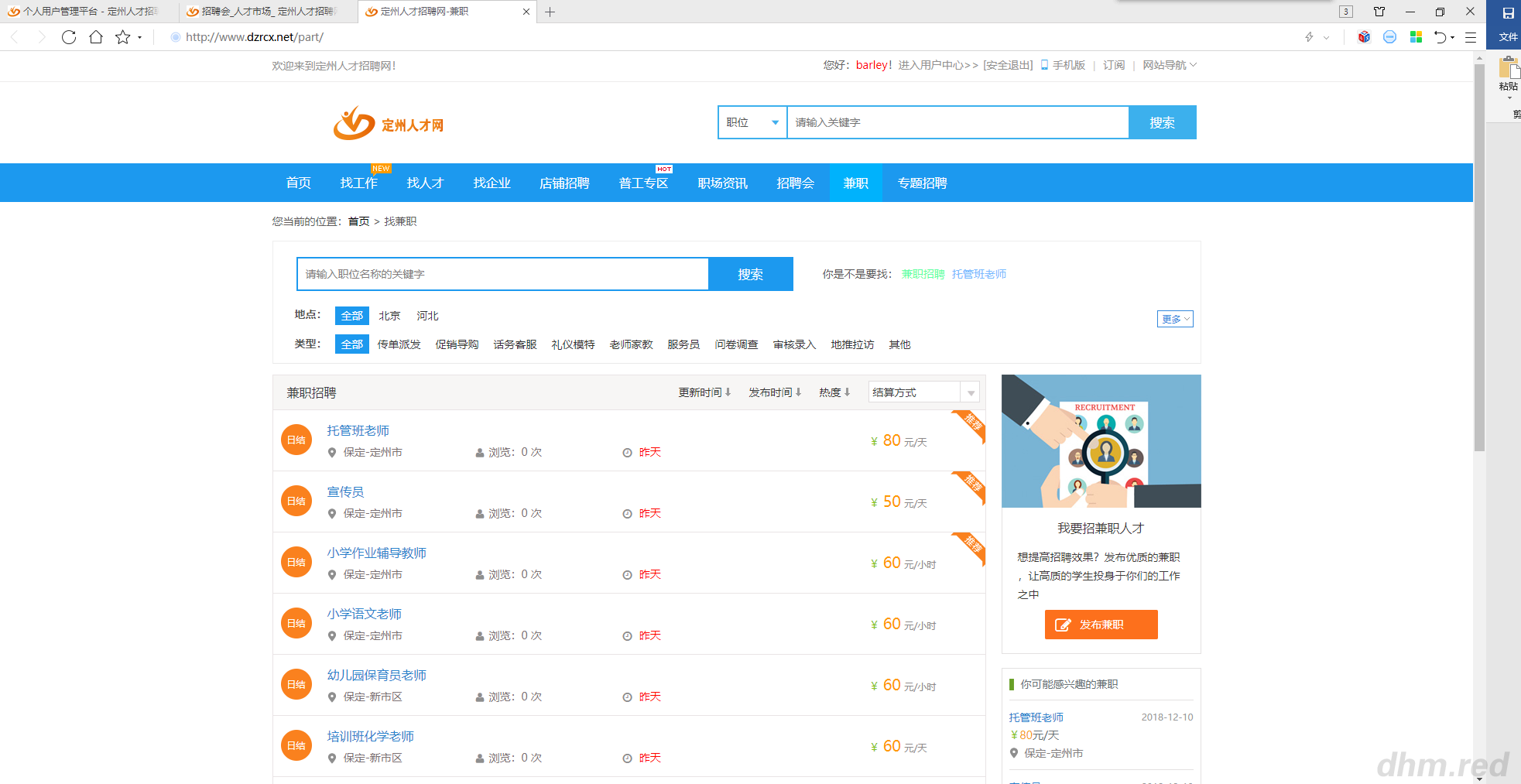The image size is (1521, 784).
Task: Filter type by 传单派发
Action: tap(399, 344)
